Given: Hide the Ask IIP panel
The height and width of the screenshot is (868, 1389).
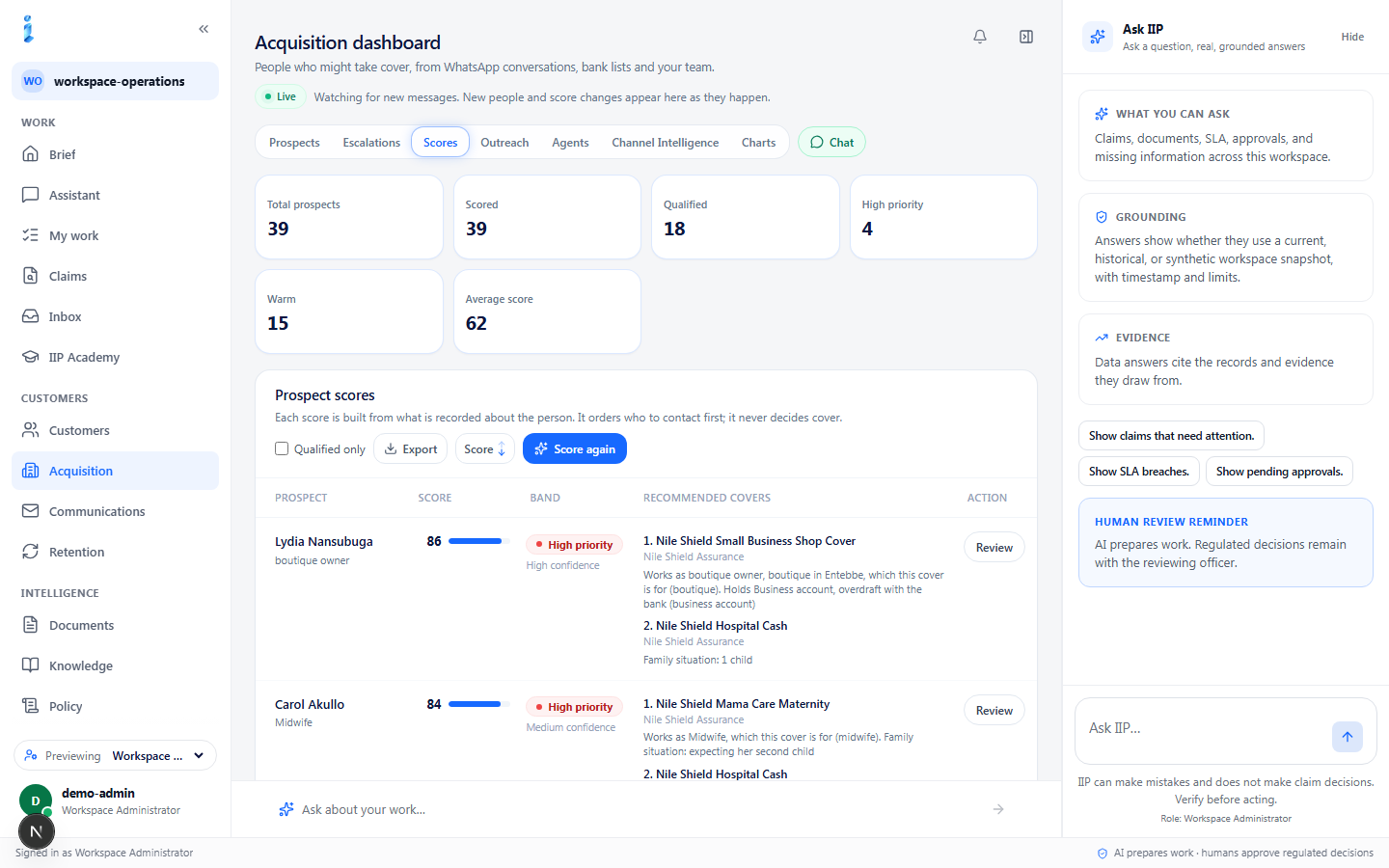Looking at the screenshot, I should [x=1352, y=37].
